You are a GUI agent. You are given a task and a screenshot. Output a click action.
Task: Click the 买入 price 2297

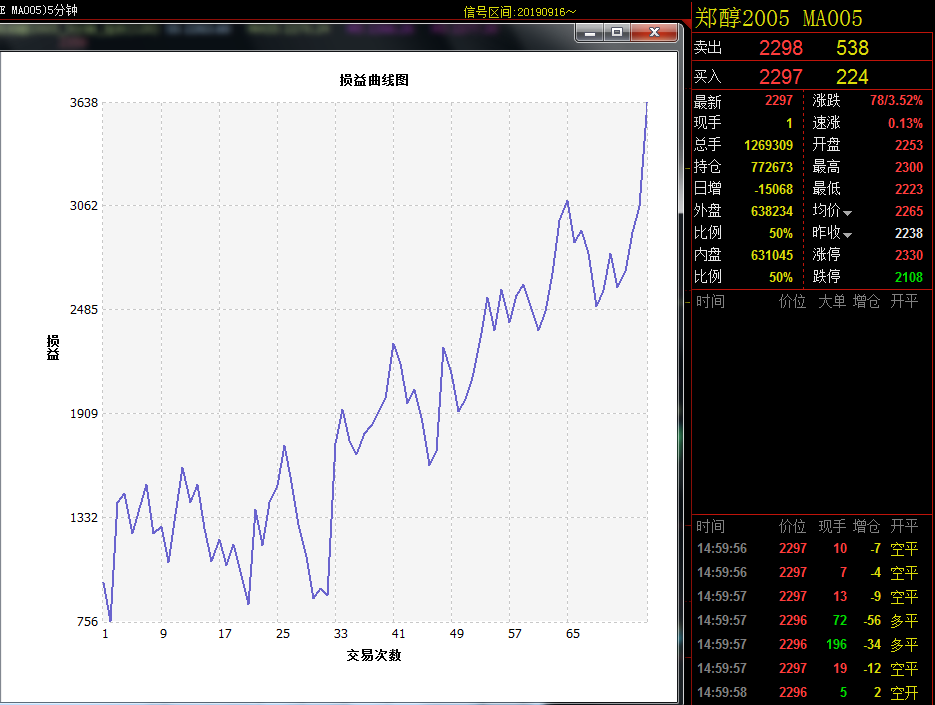(x=781, y=77)
